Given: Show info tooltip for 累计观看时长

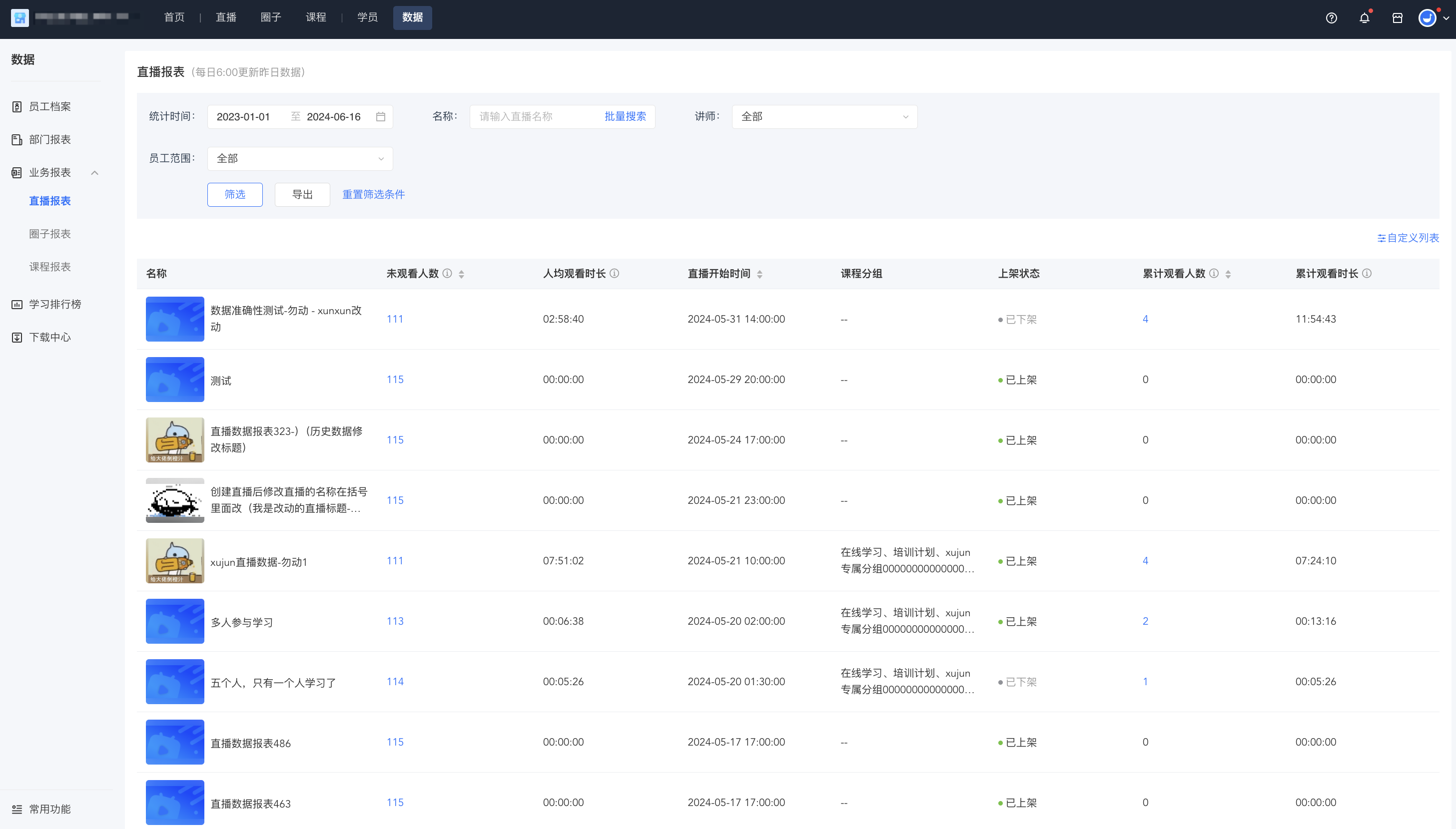Looking at the screenshot, I should click(1367, 274).
